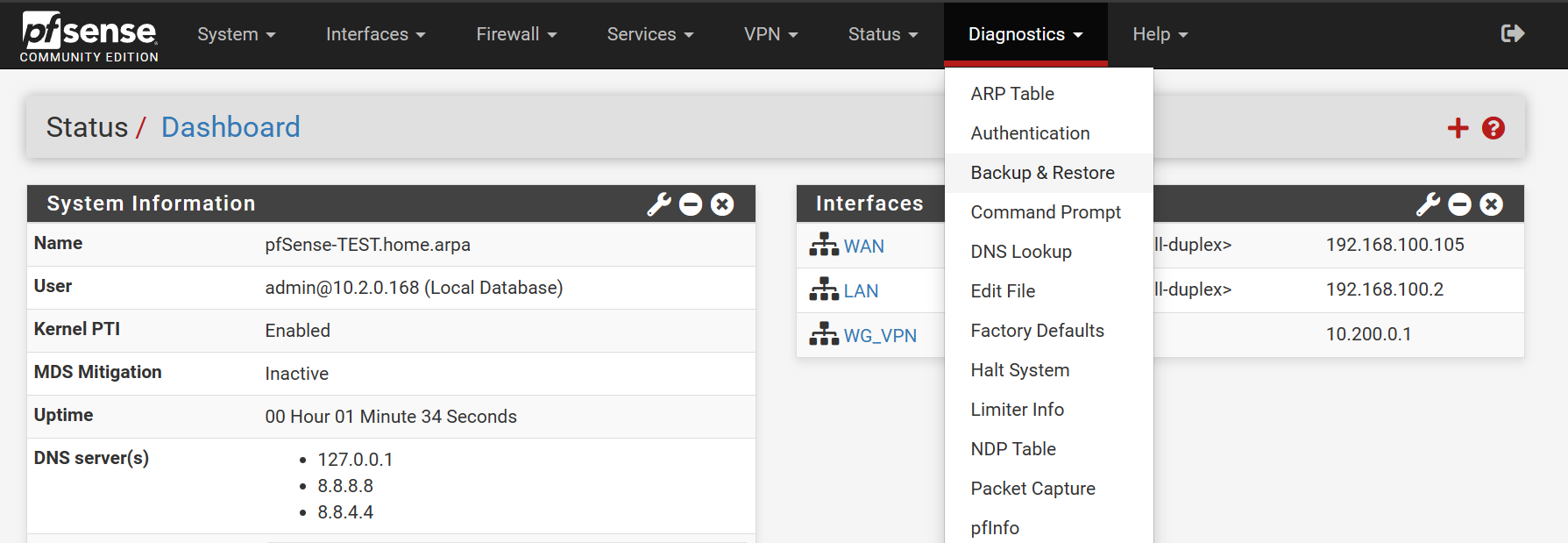
Task: Click the admin@10.2.0.168 user value
Action: coord(414,288)
